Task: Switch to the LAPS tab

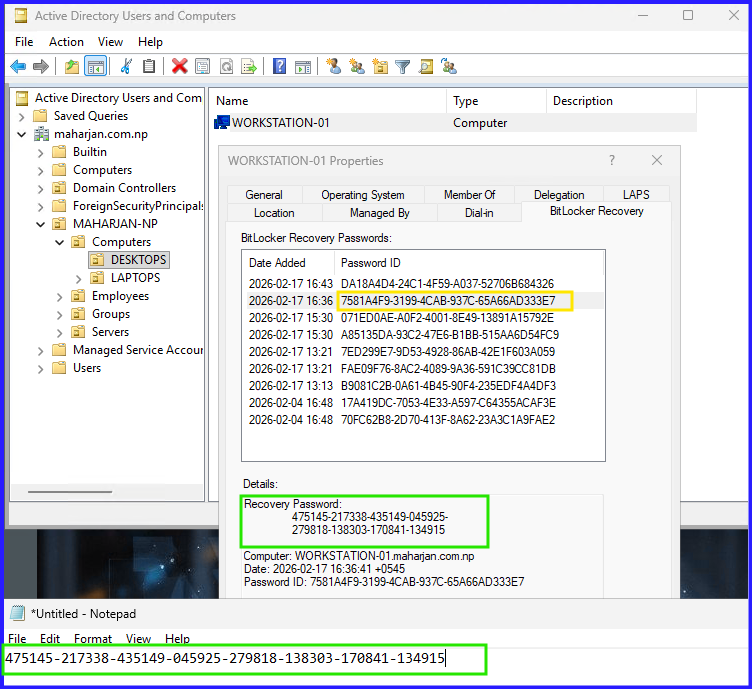Action: tap(636, 195)
